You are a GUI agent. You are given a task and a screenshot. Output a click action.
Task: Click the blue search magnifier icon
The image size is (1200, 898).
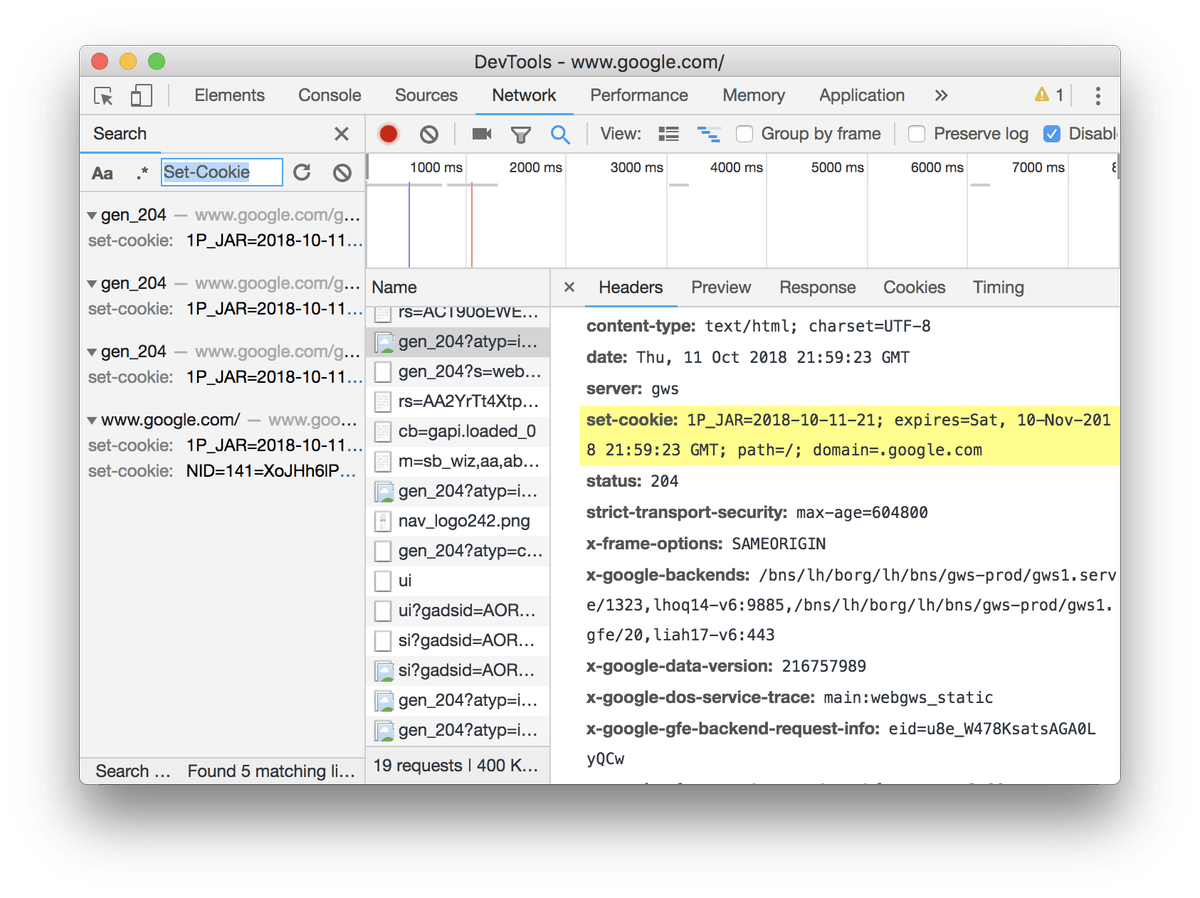(560, 134)
